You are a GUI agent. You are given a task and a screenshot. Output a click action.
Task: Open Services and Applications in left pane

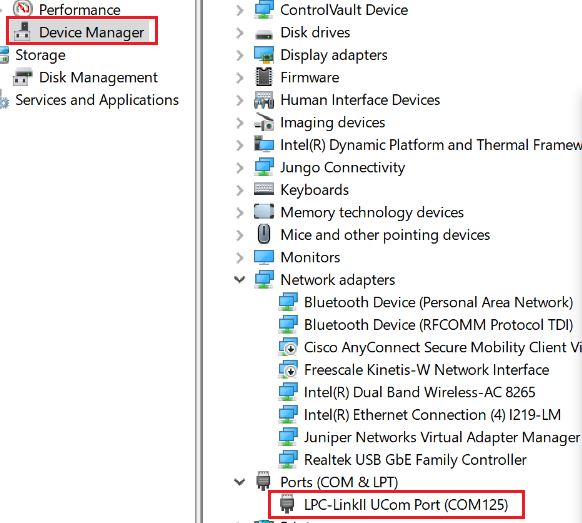97,100
